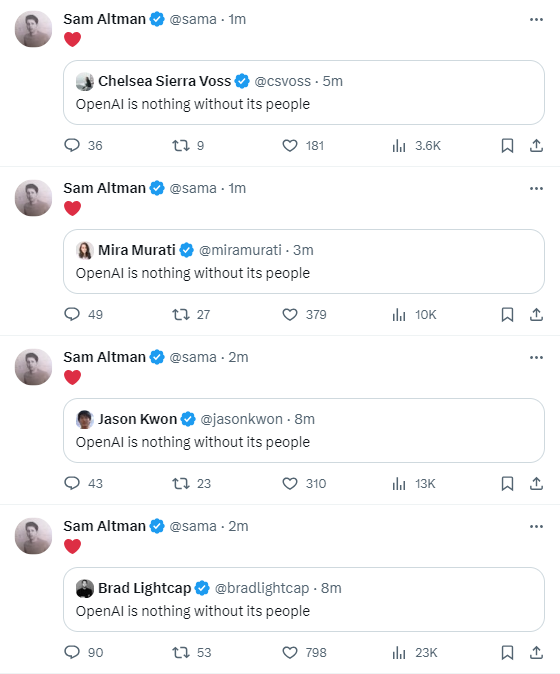Click Sam Altman's avatar on the first tweet

34,29
